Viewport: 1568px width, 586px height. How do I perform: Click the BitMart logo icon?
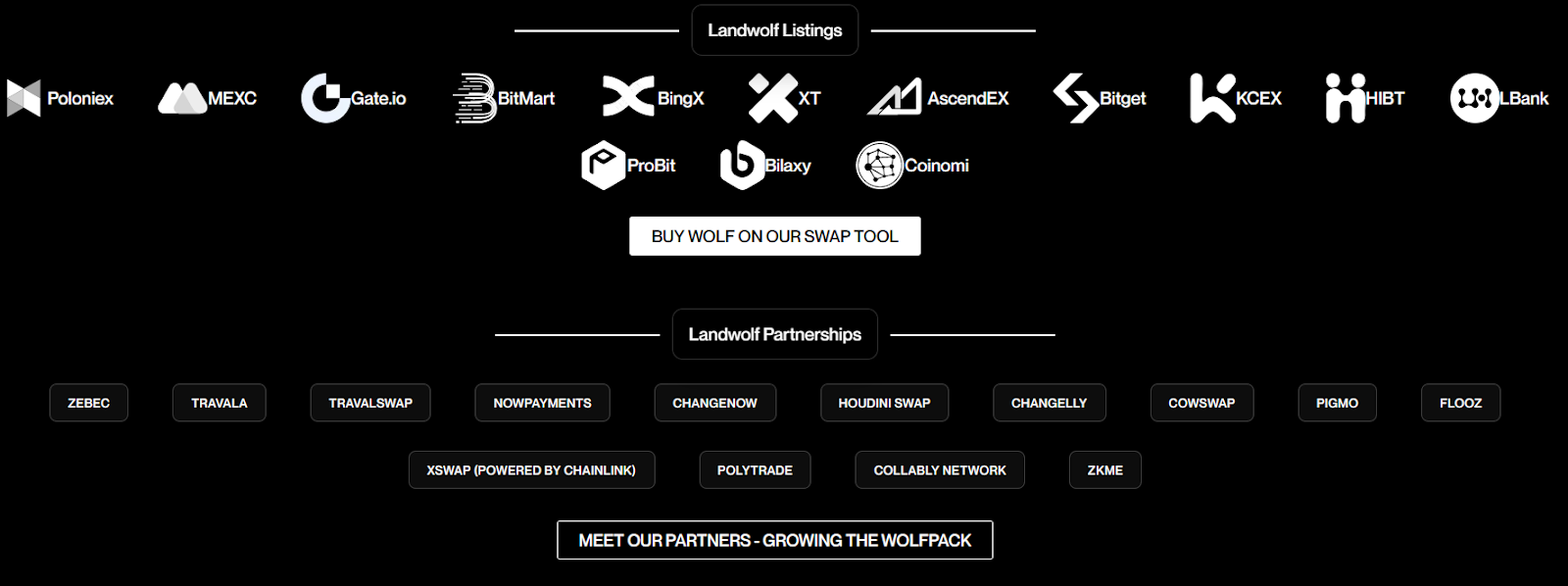tap(475, 98)
